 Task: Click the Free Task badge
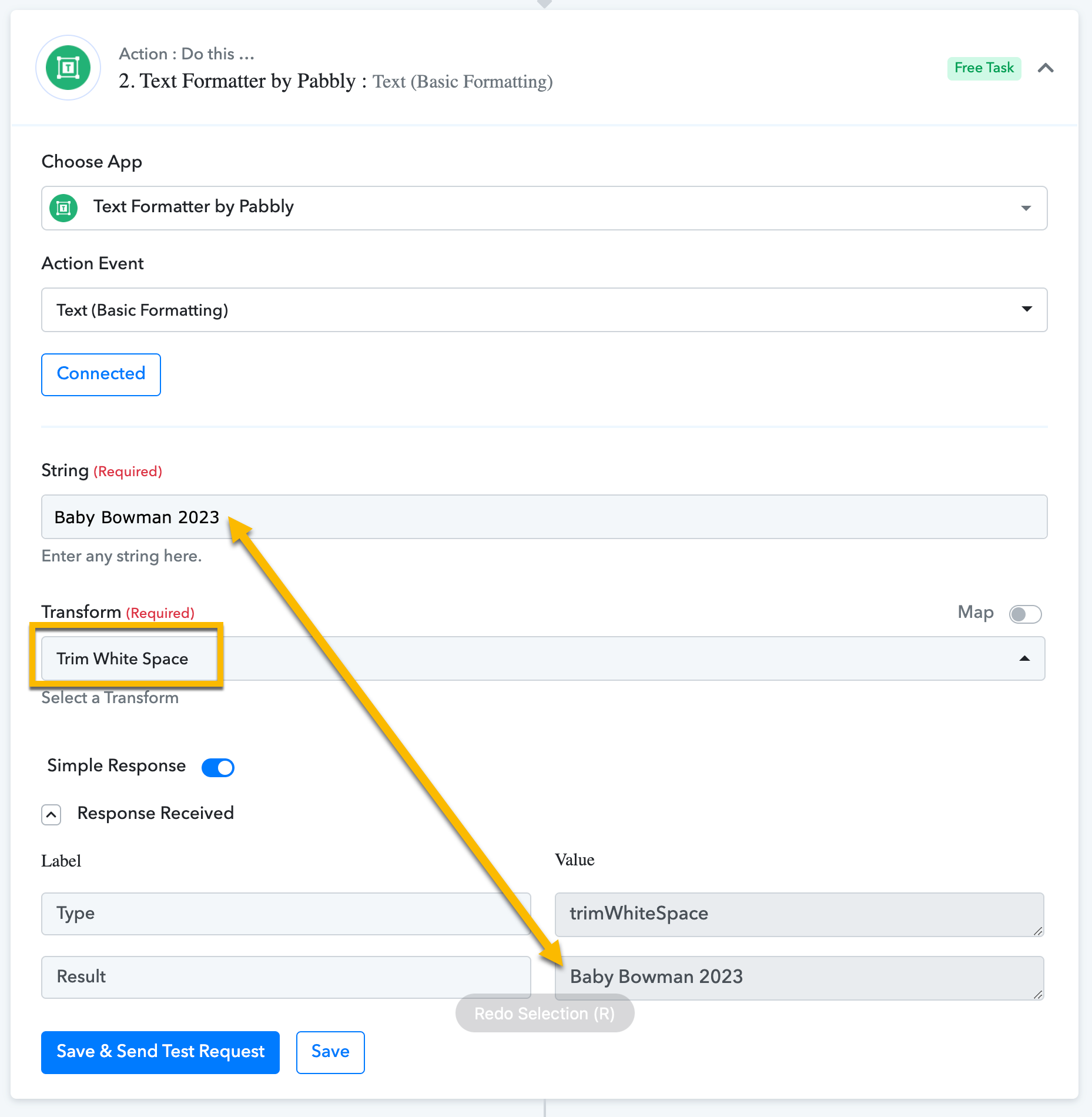pos(984,68)
